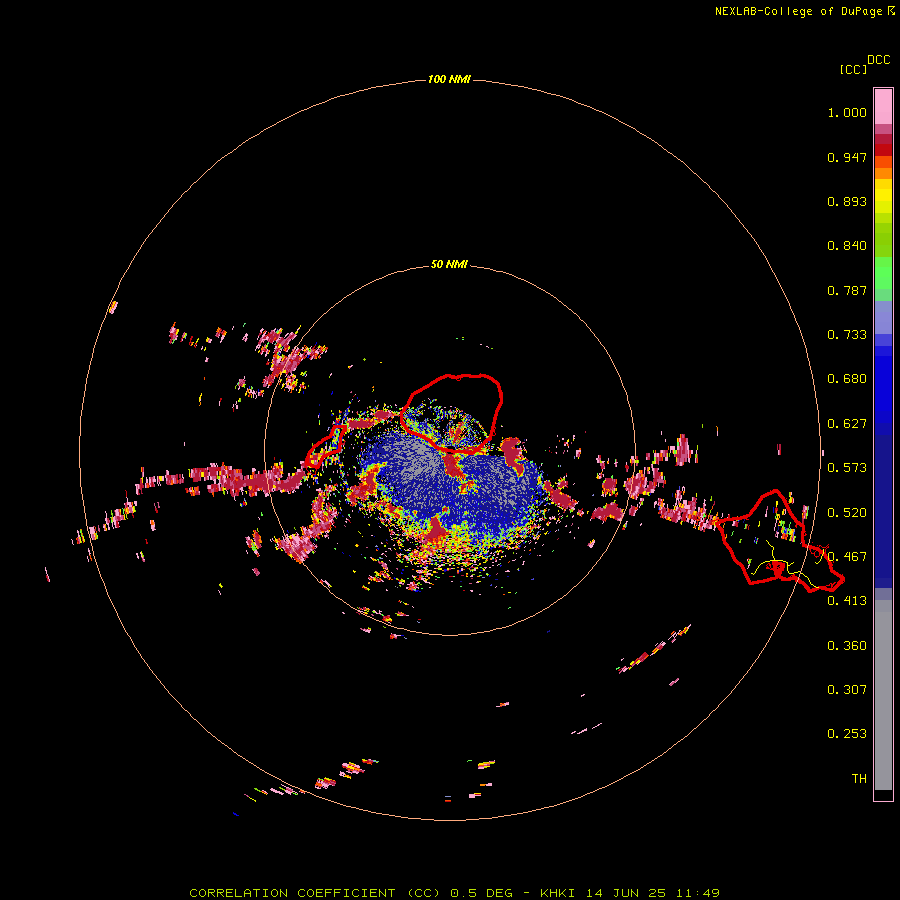Click the 0.360 legend value
The width and height of the screenshot is (900, 900).
click(x=847, y=646)
